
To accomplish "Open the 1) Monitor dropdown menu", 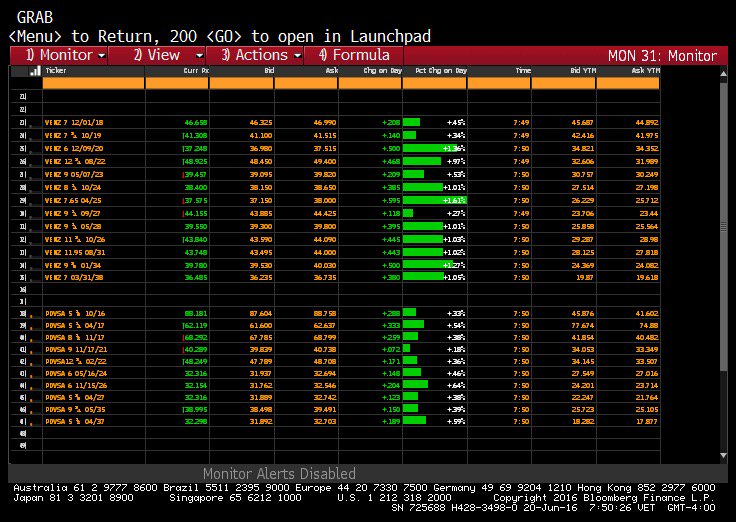I will tap(59, 55).
